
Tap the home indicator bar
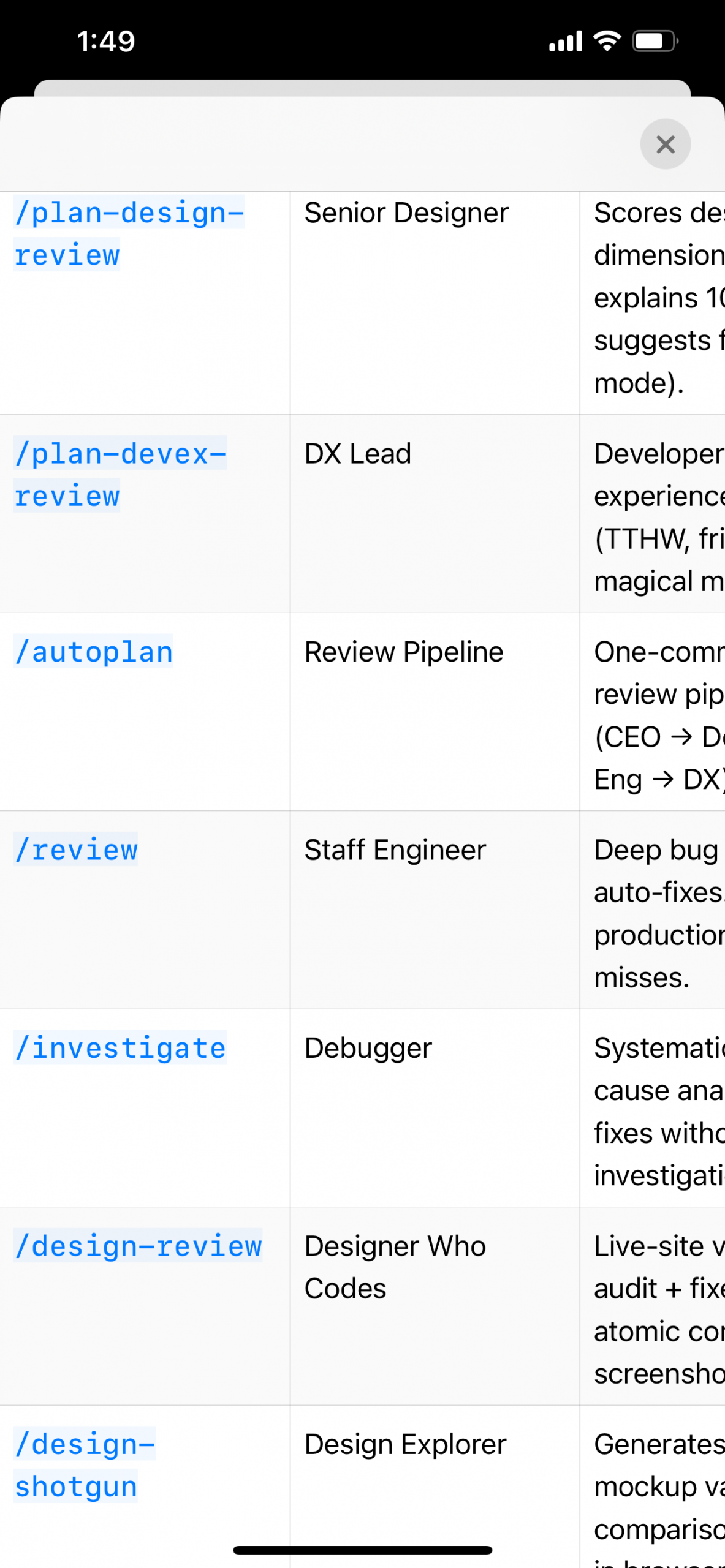[362, 1550]
